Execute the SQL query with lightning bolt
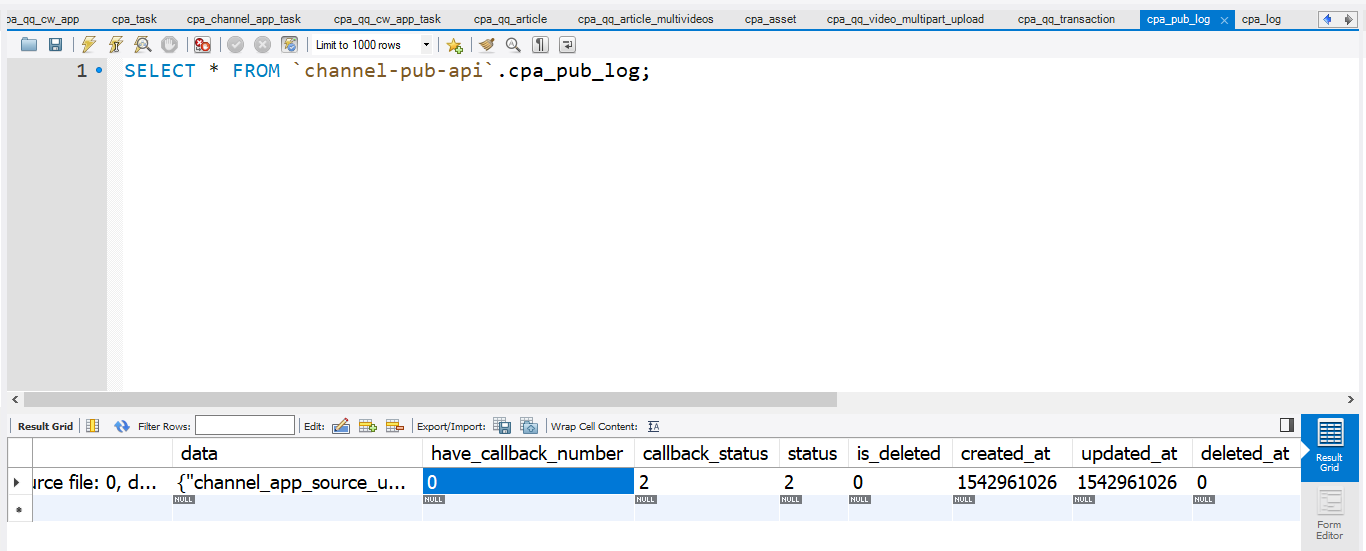This screenshot has width=1366, height=551. (x=89, y=45)
